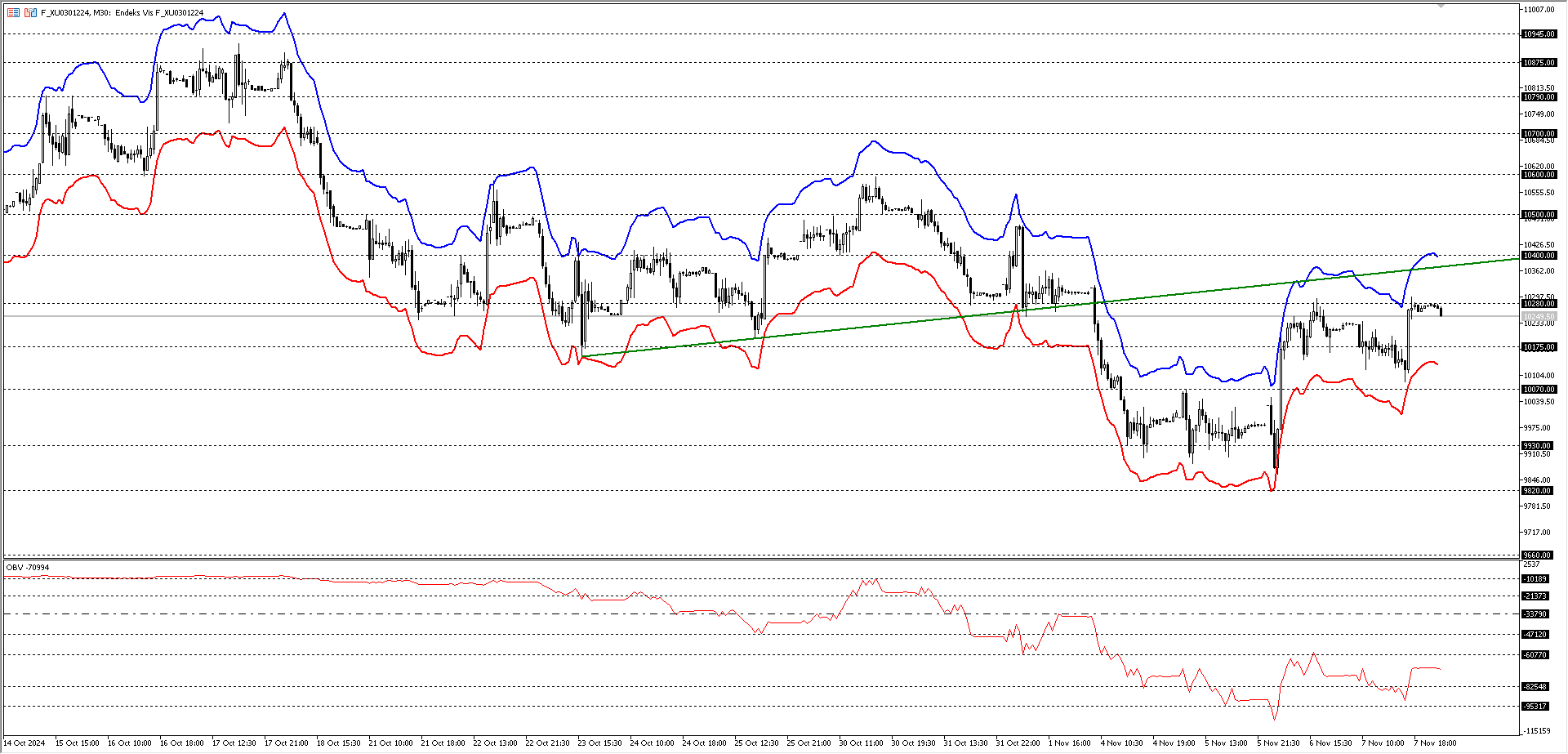1568x754 pixels.
Task: Click the 14 Oct 2024 date label
Action: [24, 743]
